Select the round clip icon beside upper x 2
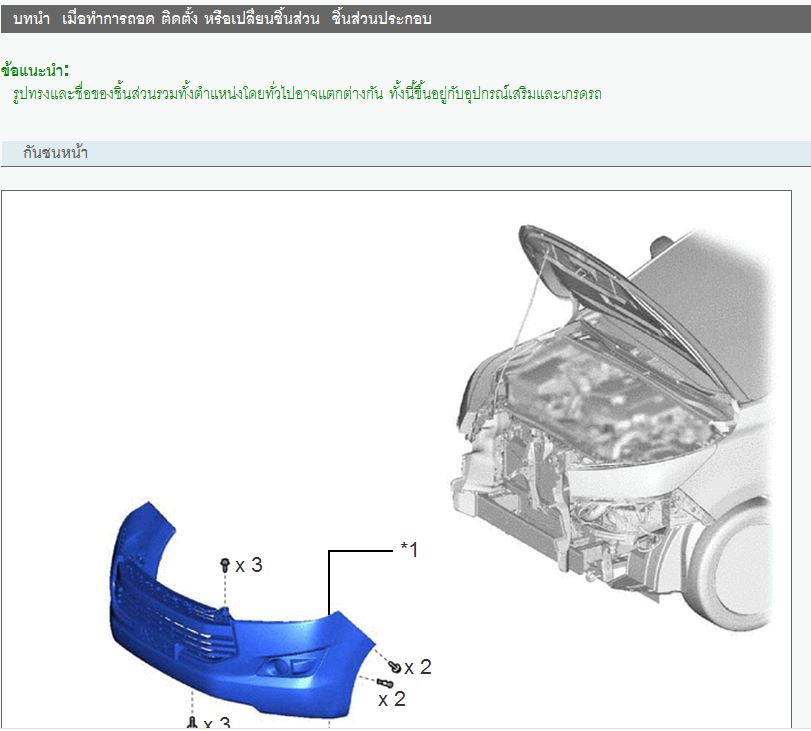 pyautogui.click(x=395, y=666)
